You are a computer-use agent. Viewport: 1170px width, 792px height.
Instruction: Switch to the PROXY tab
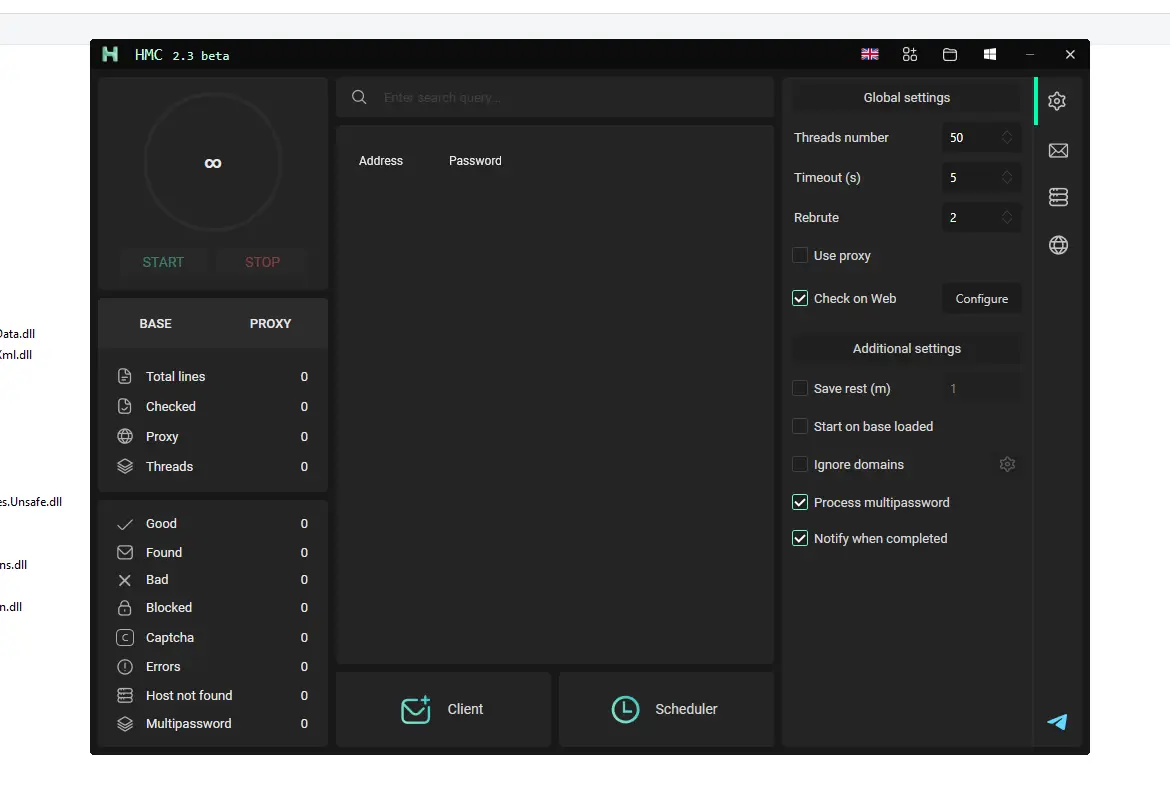point(269,323)
